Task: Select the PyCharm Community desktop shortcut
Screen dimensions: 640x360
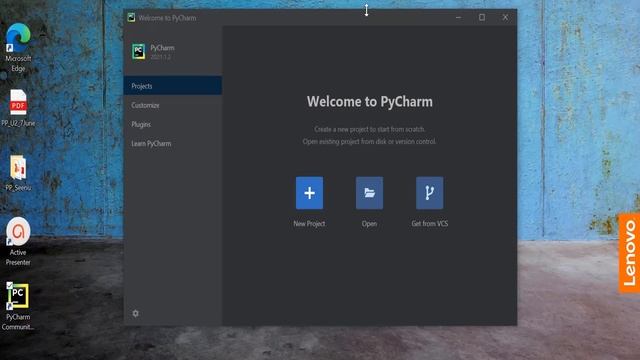Action: pos(18,306)
